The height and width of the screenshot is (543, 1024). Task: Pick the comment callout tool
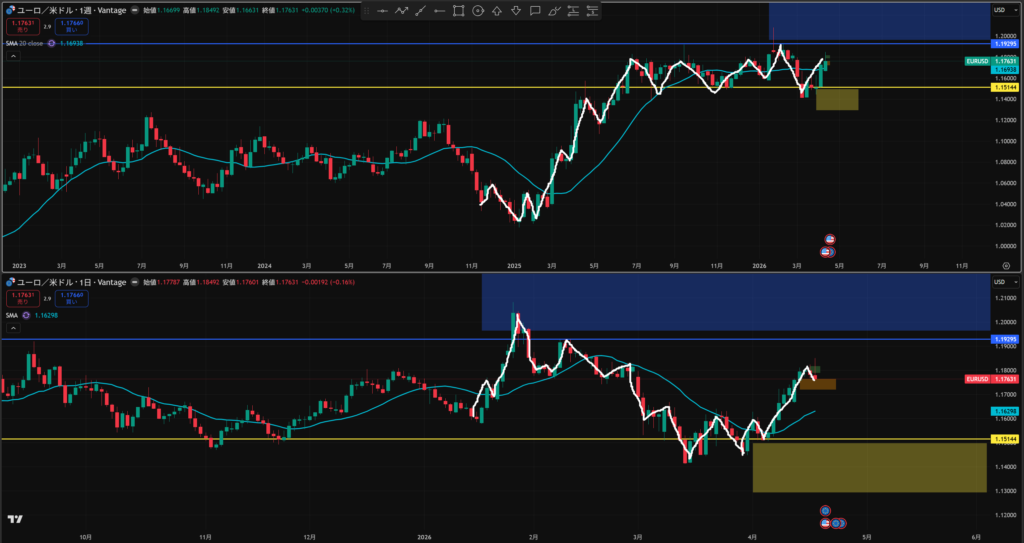coord(535,11)
